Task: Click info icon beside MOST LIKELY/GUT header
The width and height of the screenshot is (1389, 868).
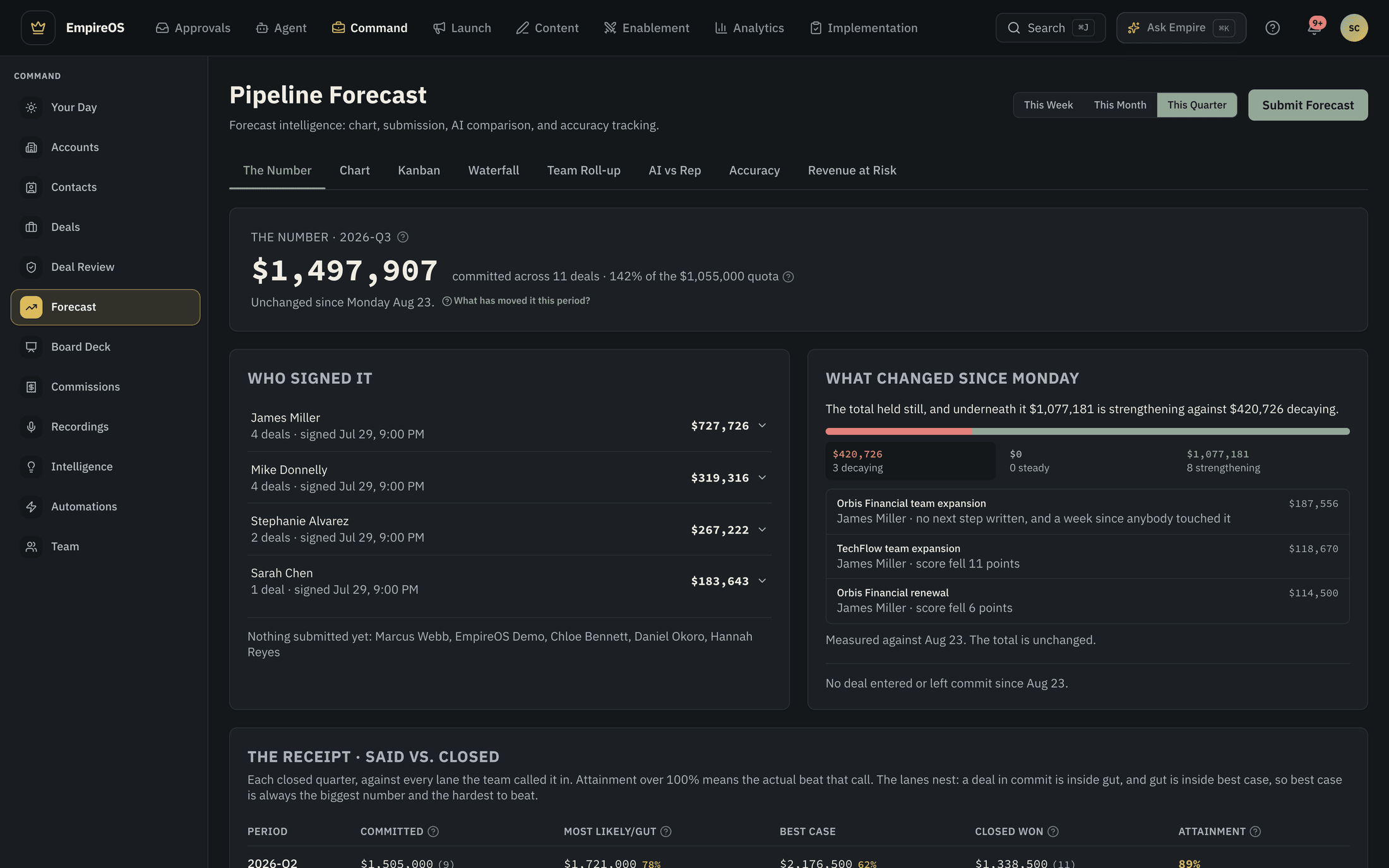Action: (x=665, y=831)
